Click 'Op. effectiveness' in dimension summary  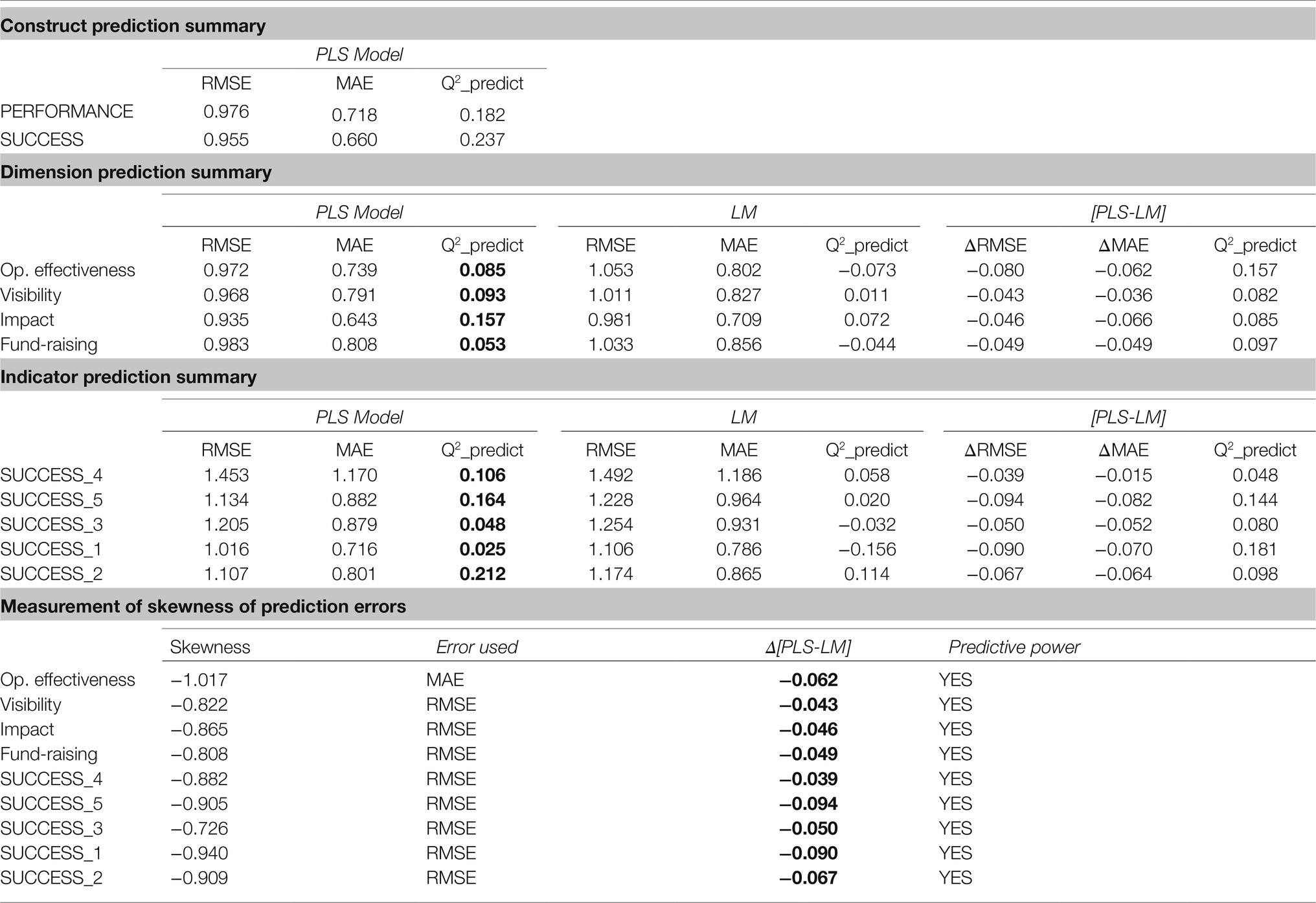[67, 271]
